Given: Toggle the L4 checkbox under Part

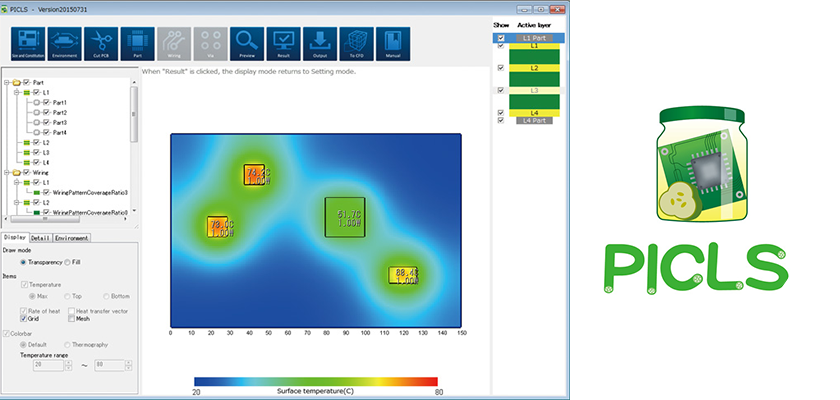Looking at the screenshot, I should 36,162.
